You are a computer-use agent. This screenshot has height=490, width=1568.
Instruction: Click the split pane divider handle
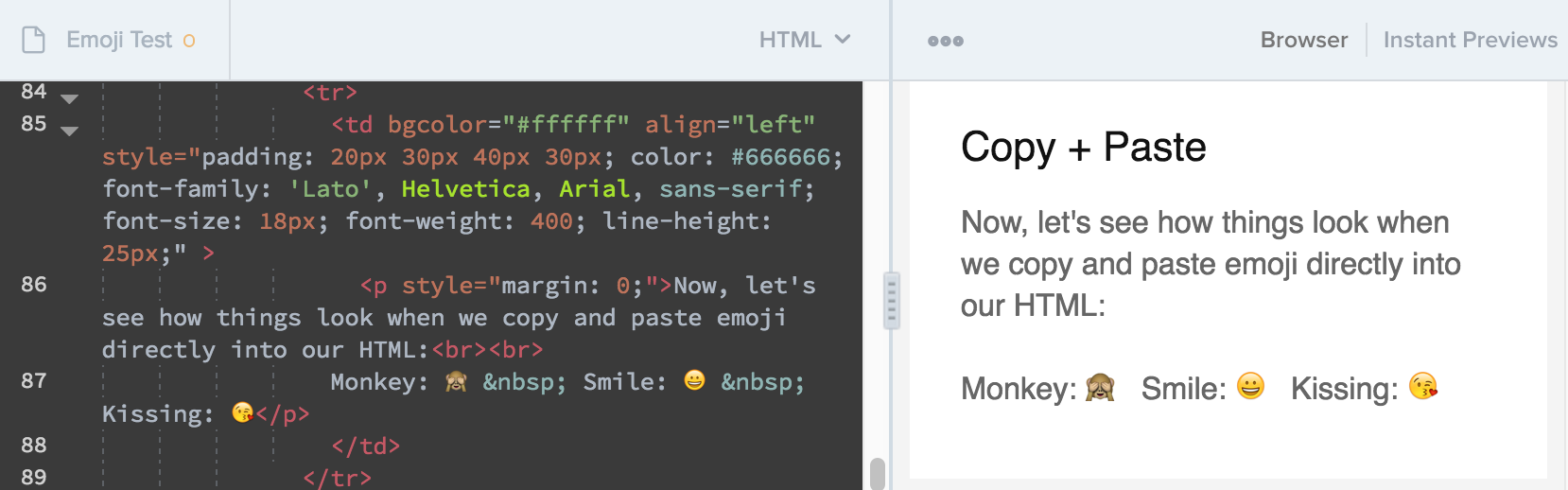[891, 301]
